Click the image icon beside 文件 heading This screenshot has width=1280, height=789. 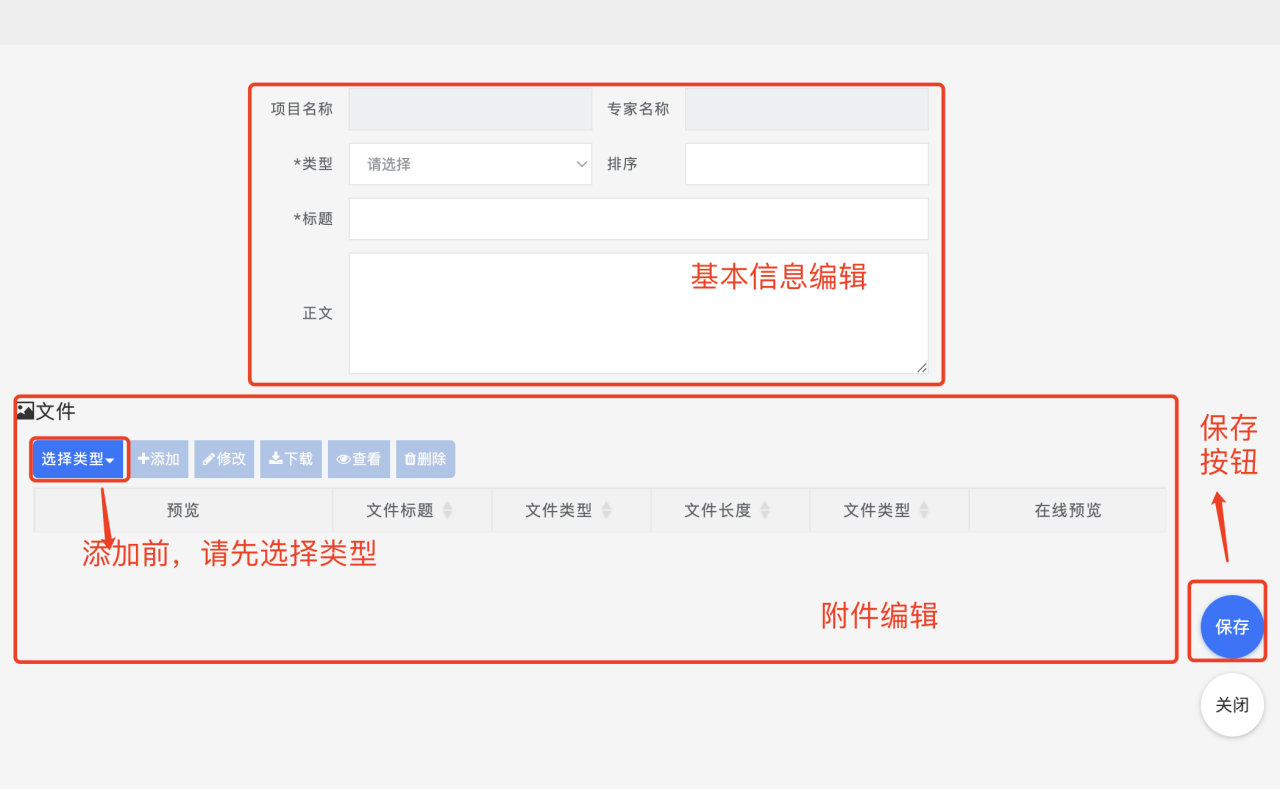[25, 410]
